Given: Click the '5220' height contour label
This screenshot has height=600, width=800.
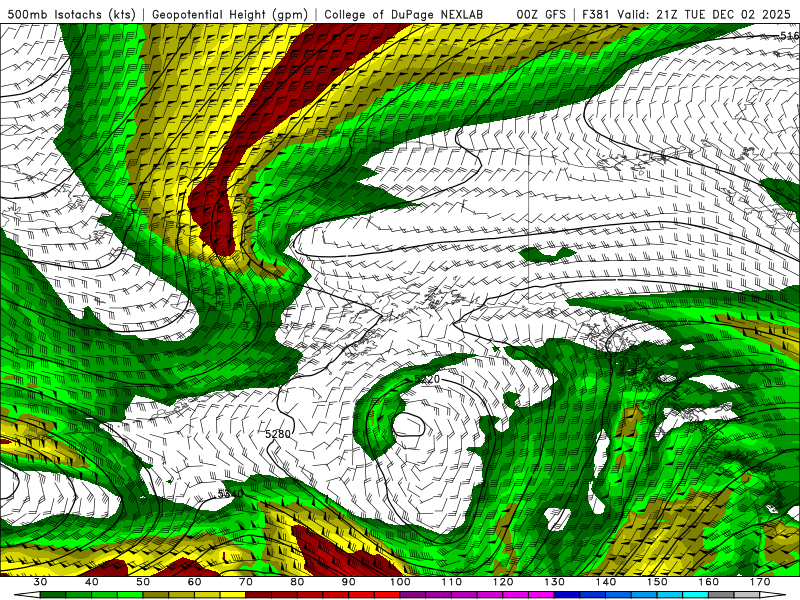Looking at the screenshot, I should click(427, 379).
